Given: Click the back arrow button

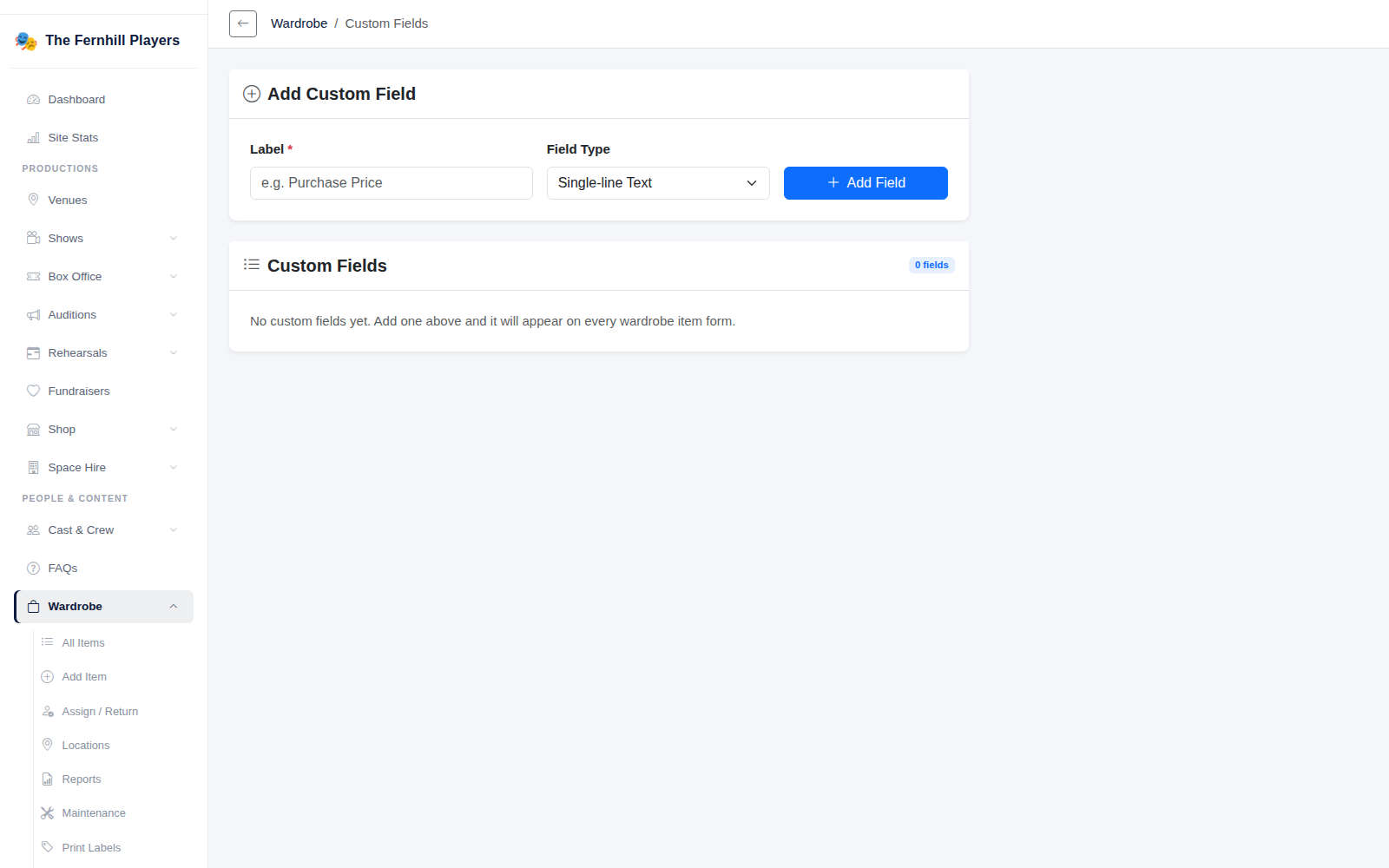Looking at the screenshot, I should [243, 23].
